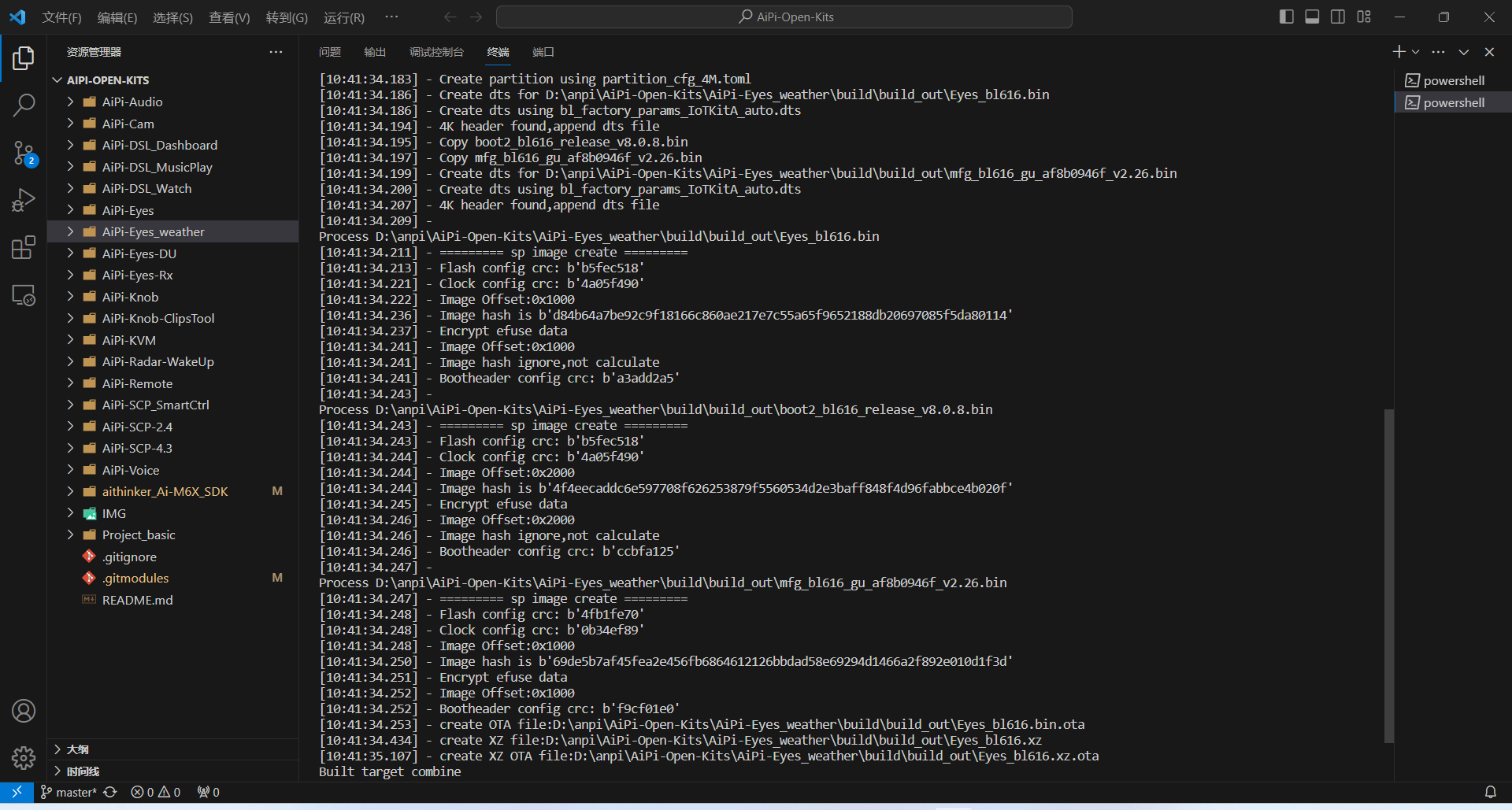
Task: Select the second powershell terminal
Action: click(x=1454, y=102)
